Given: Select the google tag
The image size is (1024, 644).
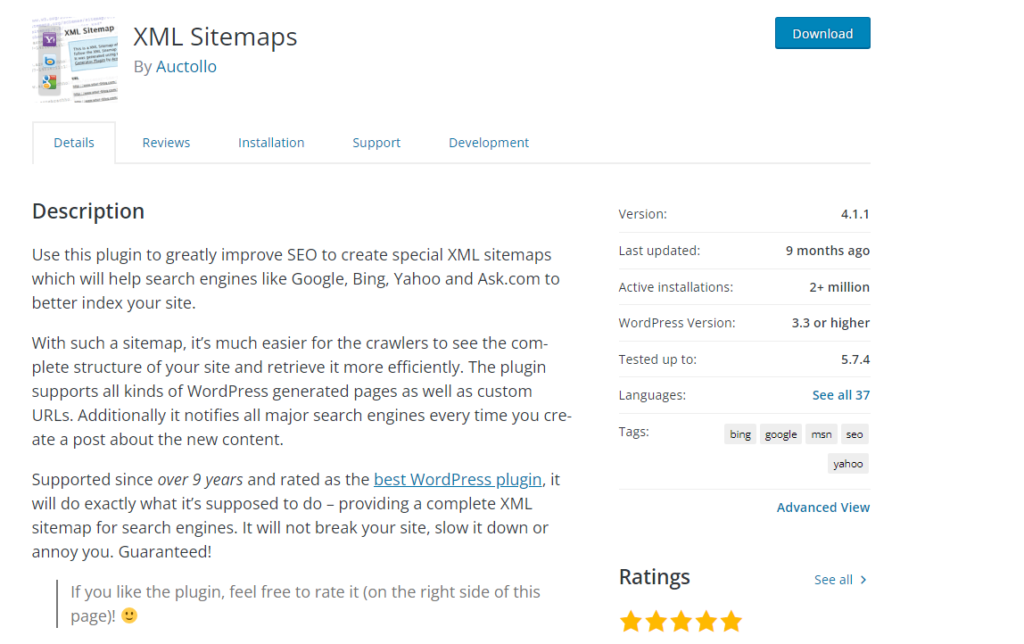Looking at the screenshot, I should (781, 434).
